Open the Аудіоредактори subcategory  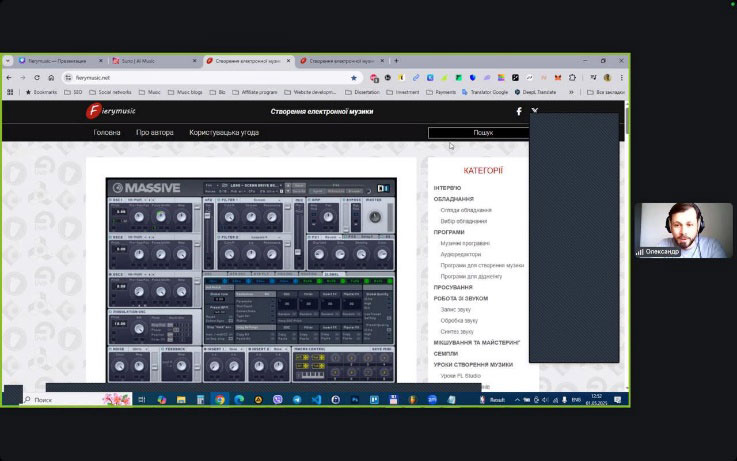[461, 254]
